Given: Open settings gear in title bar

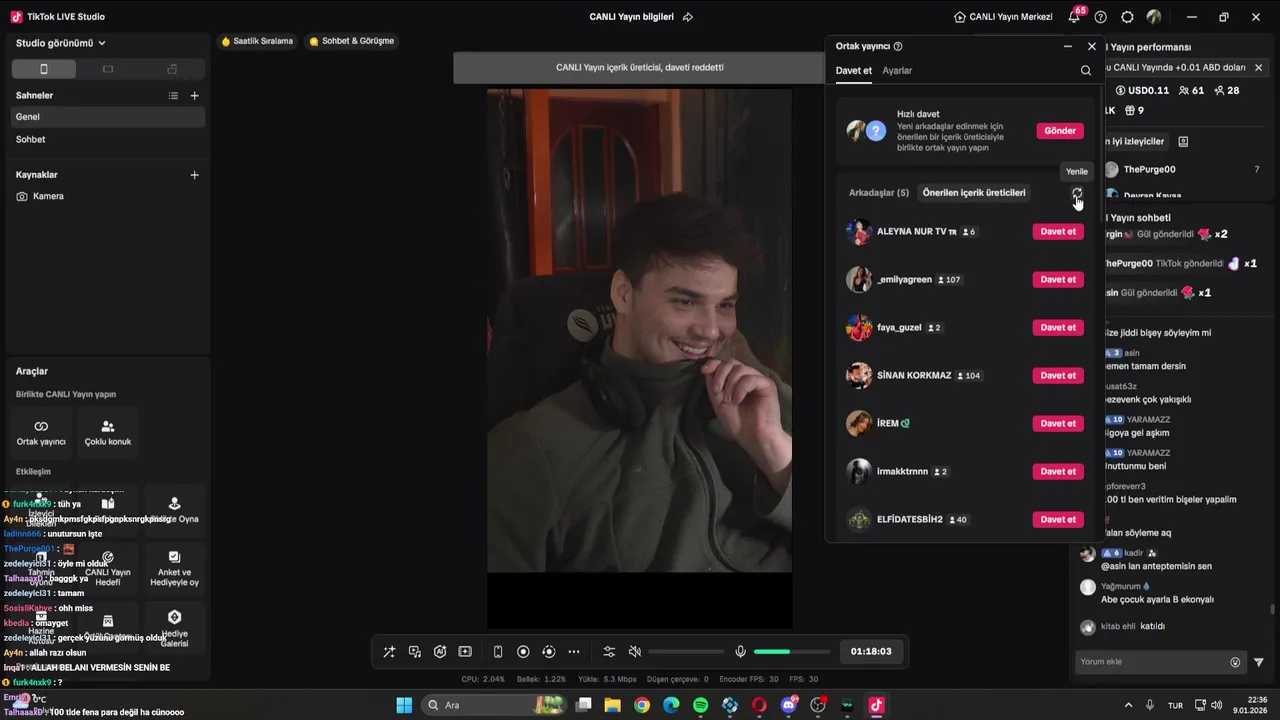Looking at the screenshot, I should coord(1127,17).
